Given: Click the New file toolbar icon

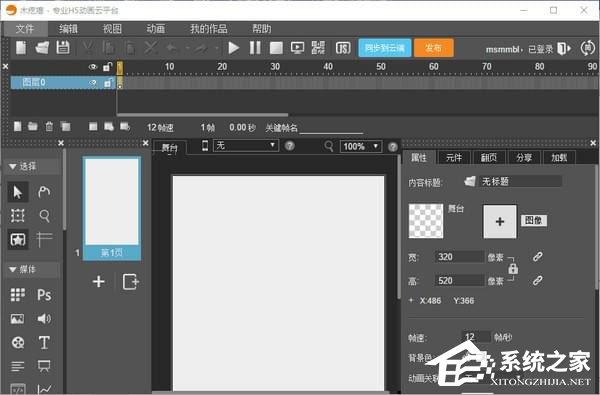Looking at the screenshot, I should coord(21,48).
